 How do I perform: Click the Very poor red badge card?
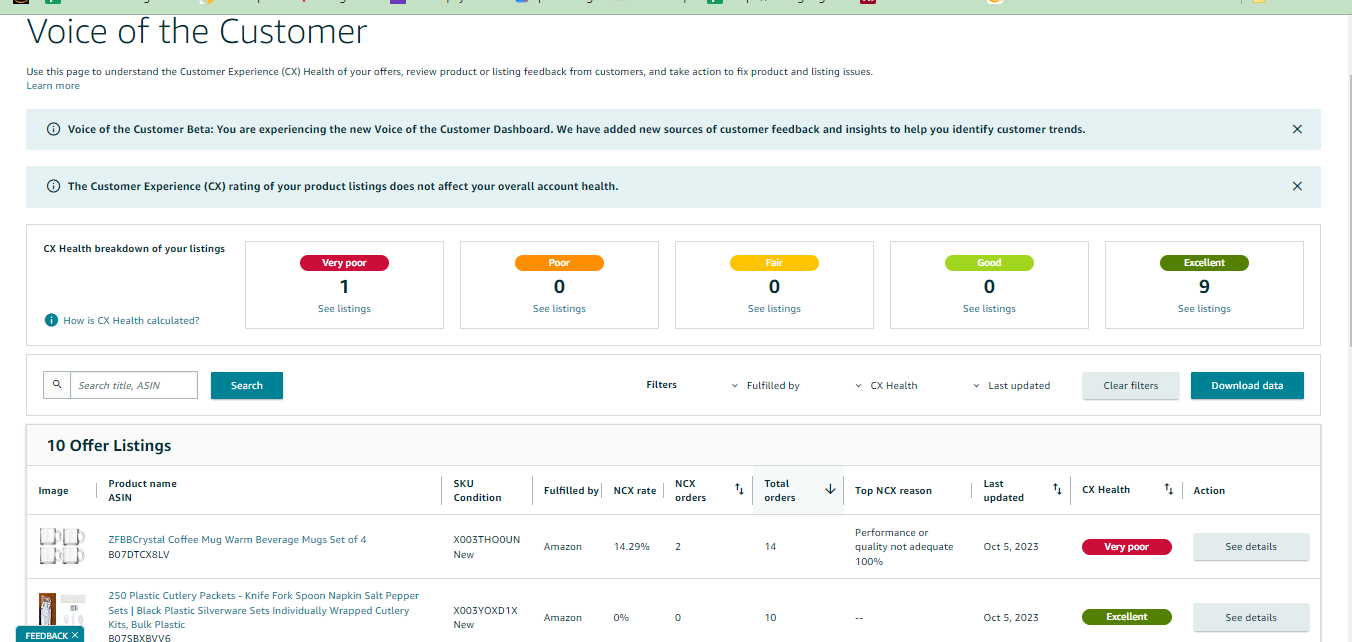(x=344, y=263)
